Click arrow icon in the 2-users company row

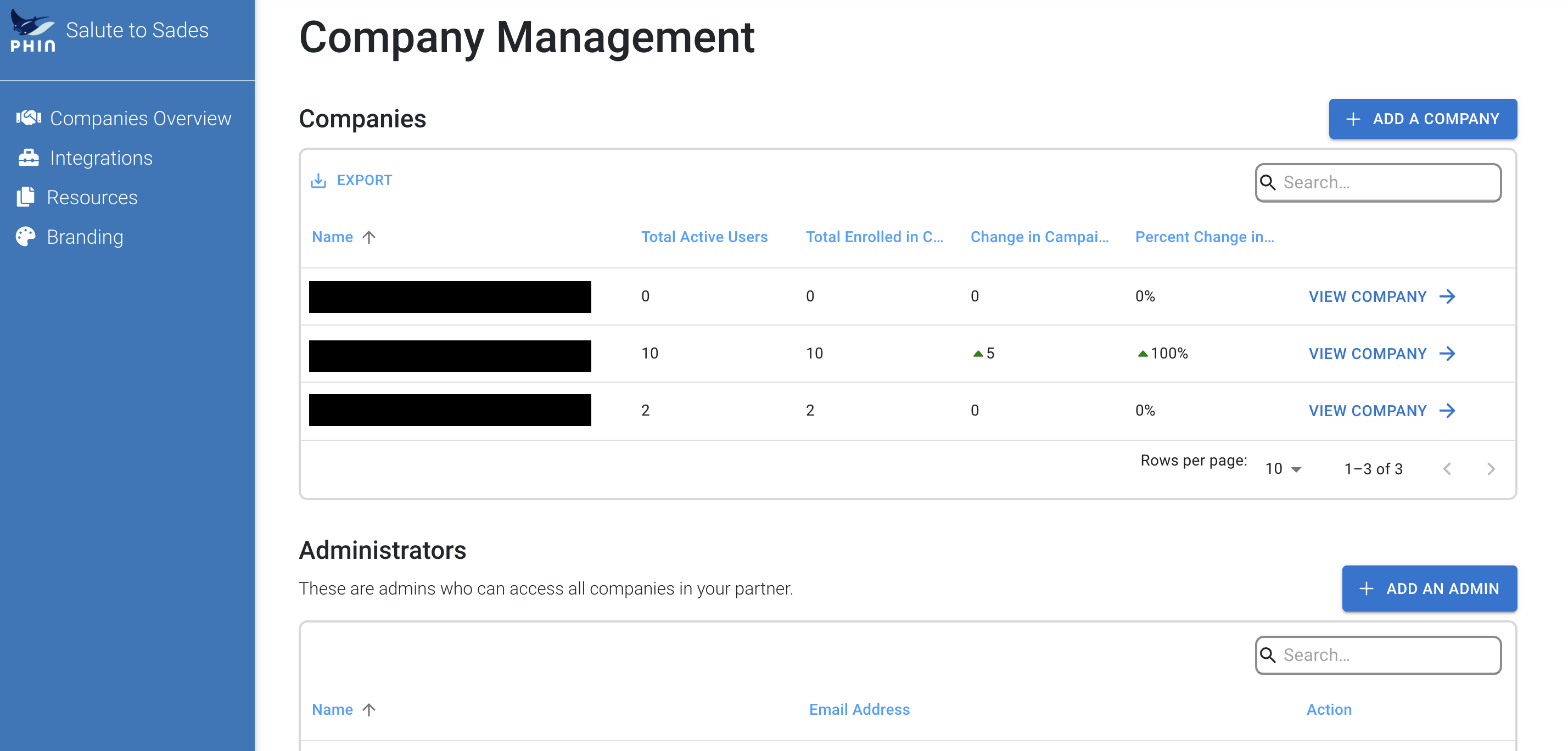[x=1447, y=411]
